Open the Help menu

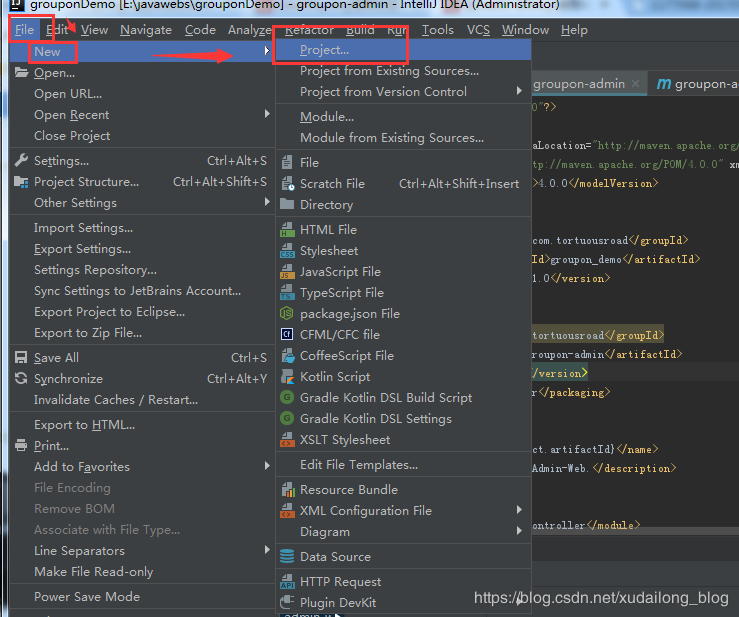point(574,30)
